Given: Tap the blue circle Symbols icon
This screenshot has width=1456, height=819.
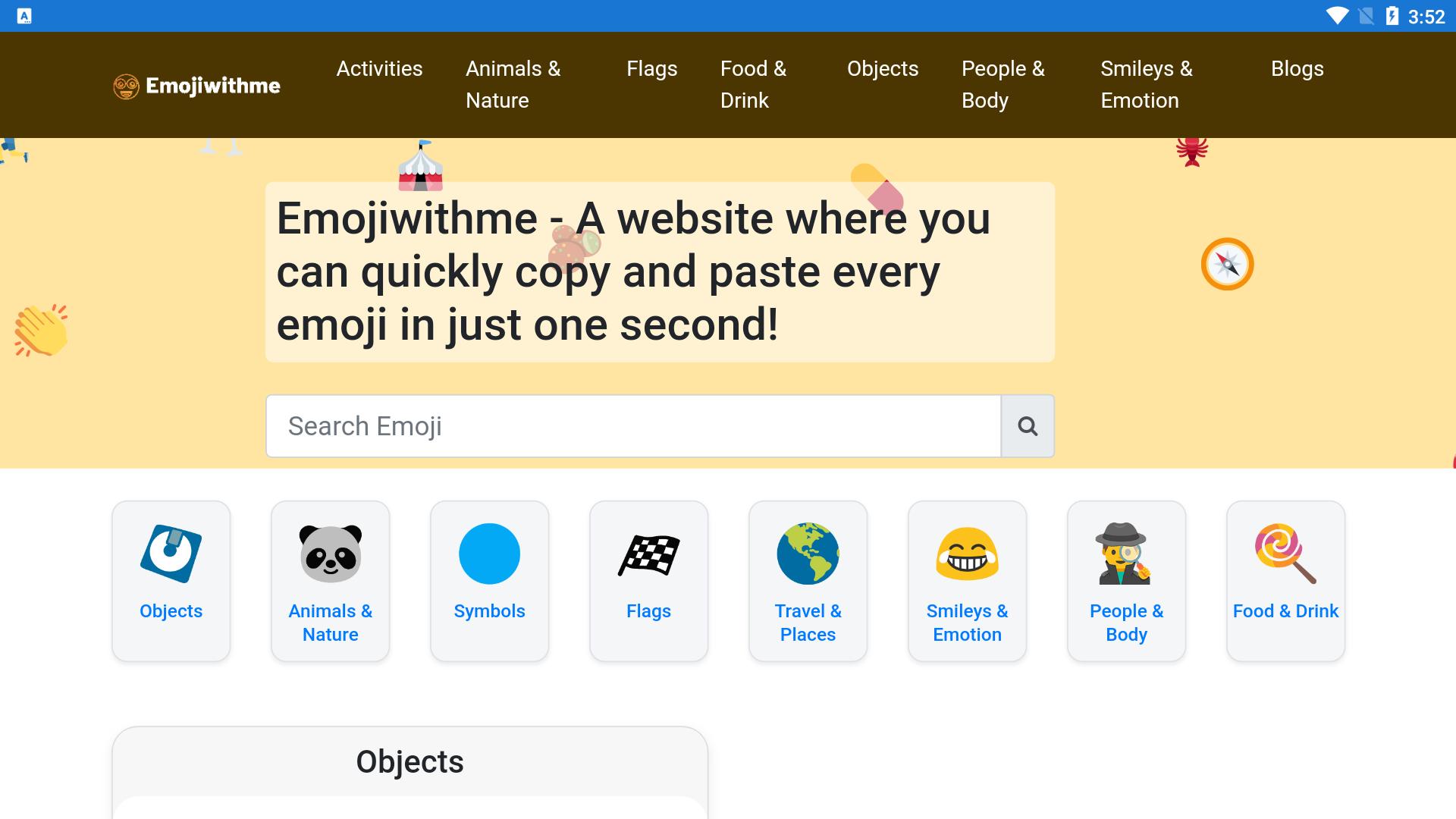Looking at the screenshot, I should tap(490, 554).
